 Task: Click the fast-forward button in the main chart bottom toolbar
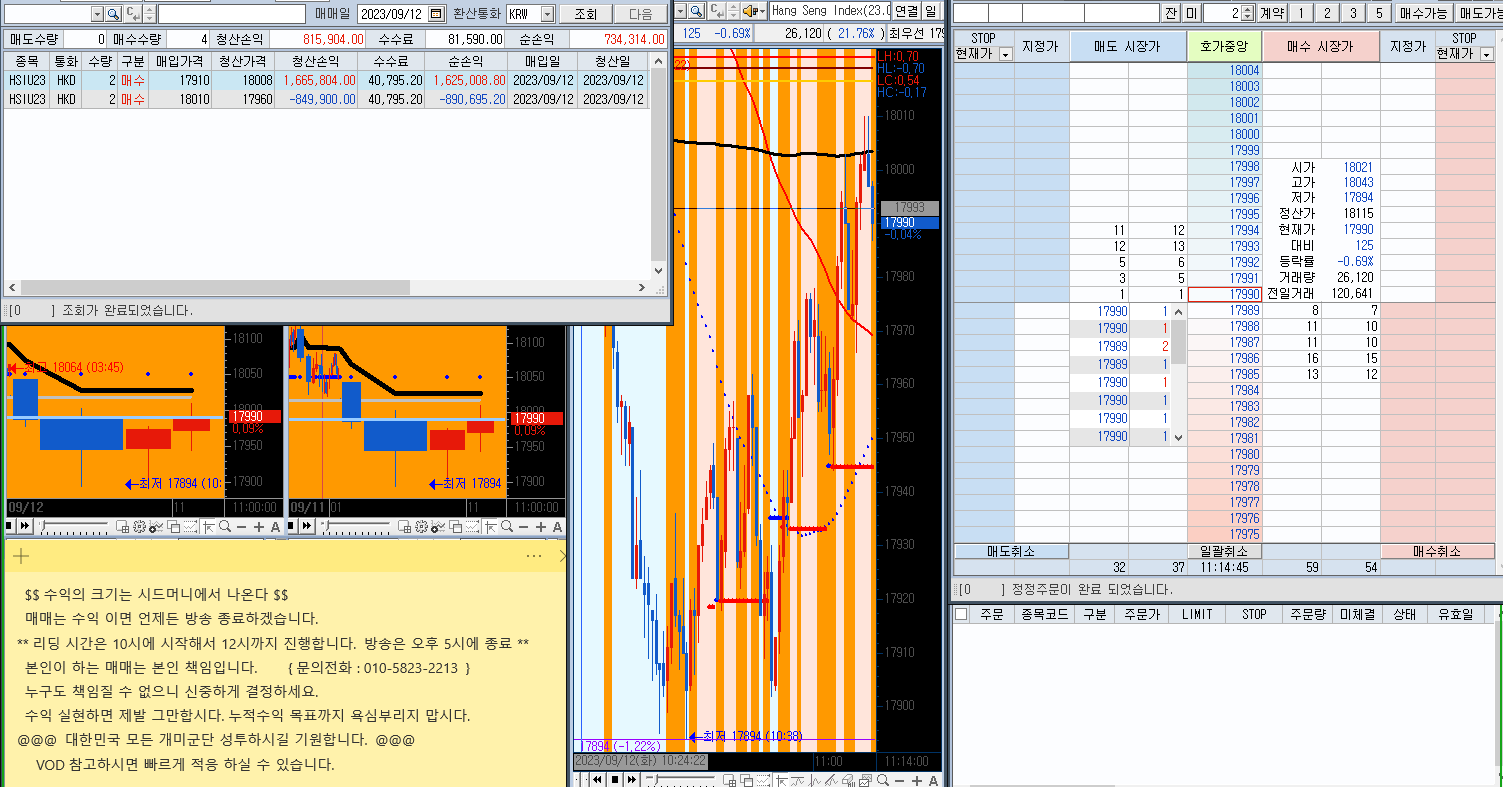tap(631, 780)
